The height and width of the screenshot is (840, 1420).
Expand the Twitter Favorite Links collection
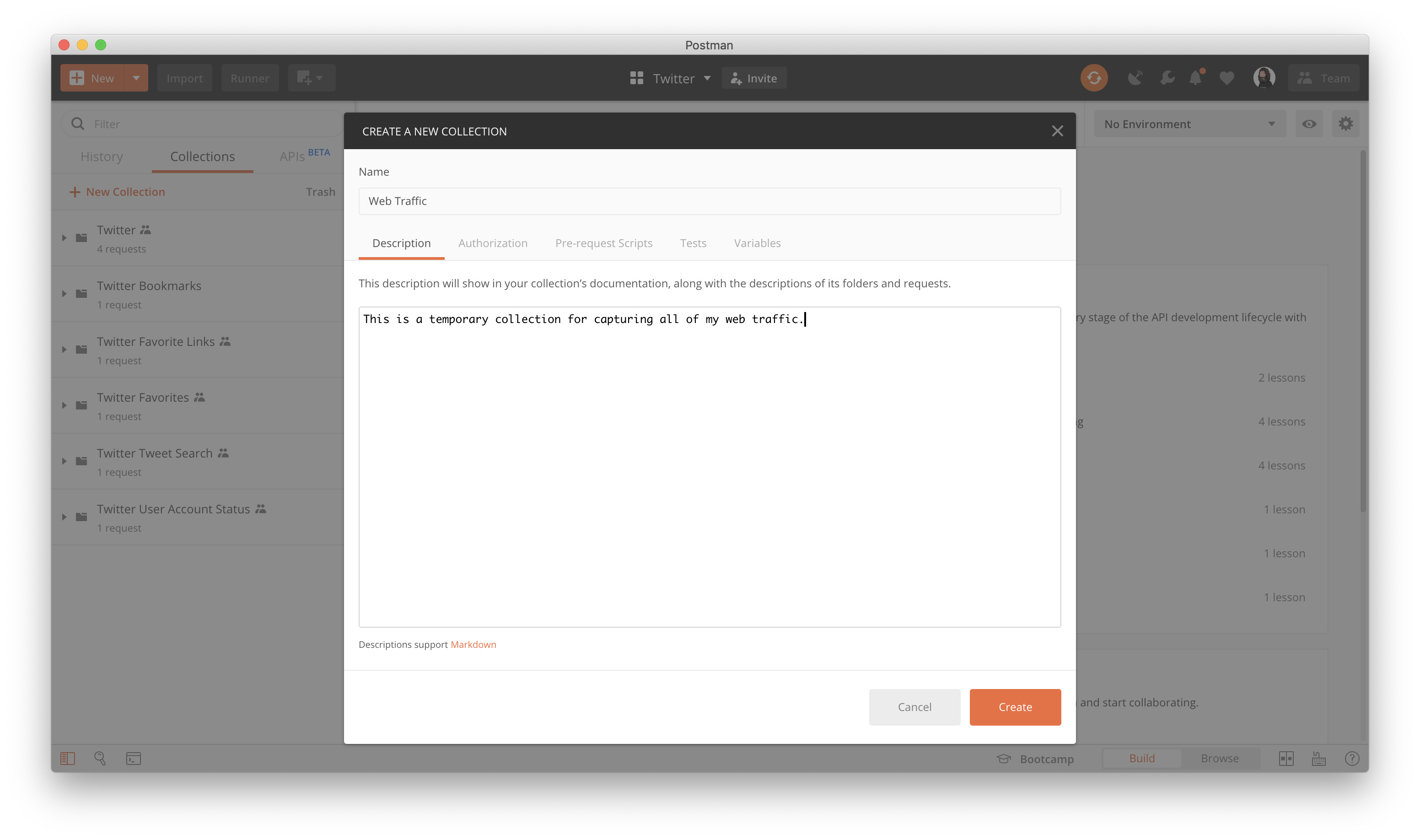point(64,349)
